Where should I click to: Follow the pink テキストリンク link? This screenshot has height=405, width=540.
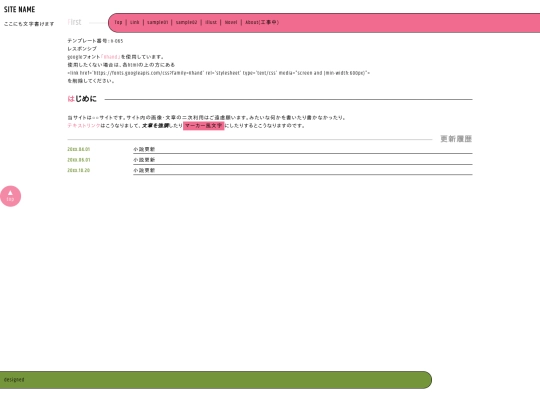point(84,126)
